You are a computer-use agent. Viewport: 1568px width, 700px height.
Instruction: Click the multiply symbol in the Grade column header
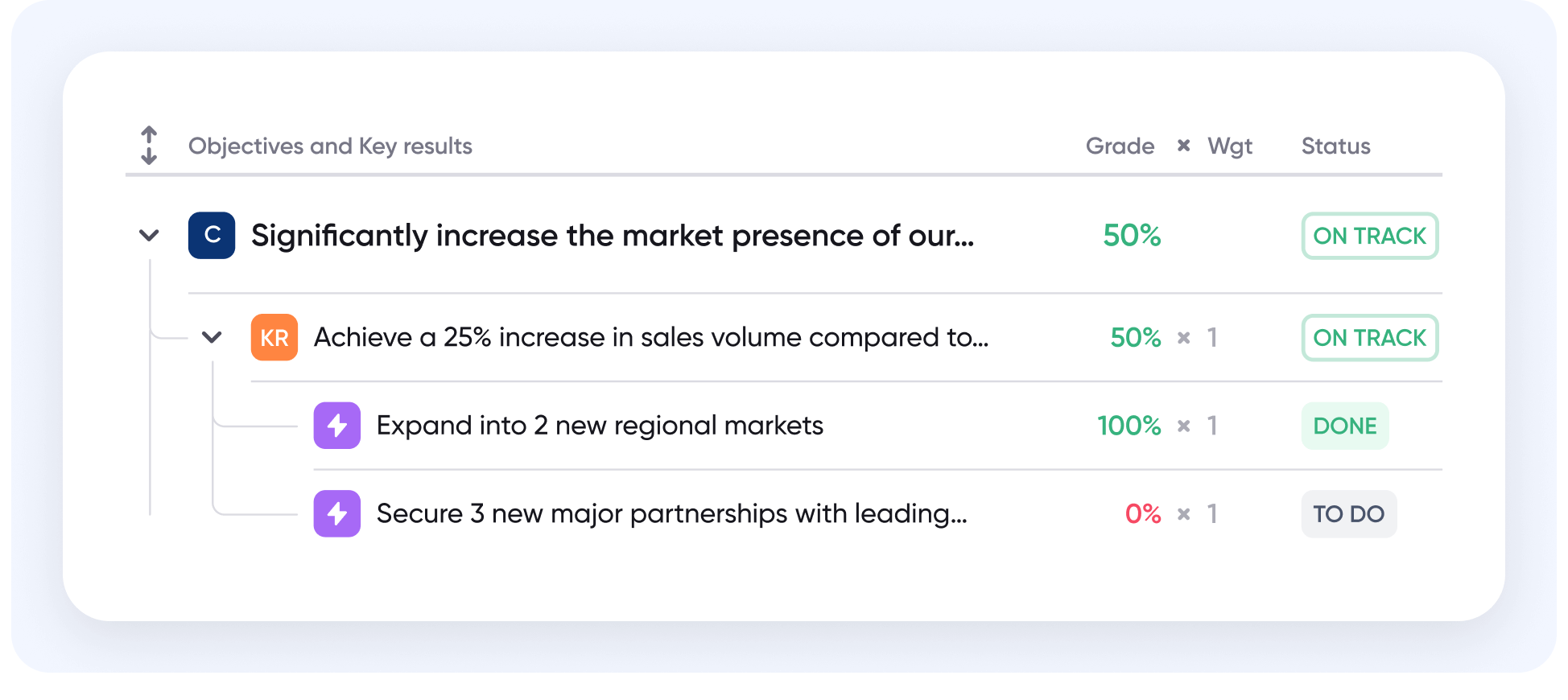click(1182, 146)
